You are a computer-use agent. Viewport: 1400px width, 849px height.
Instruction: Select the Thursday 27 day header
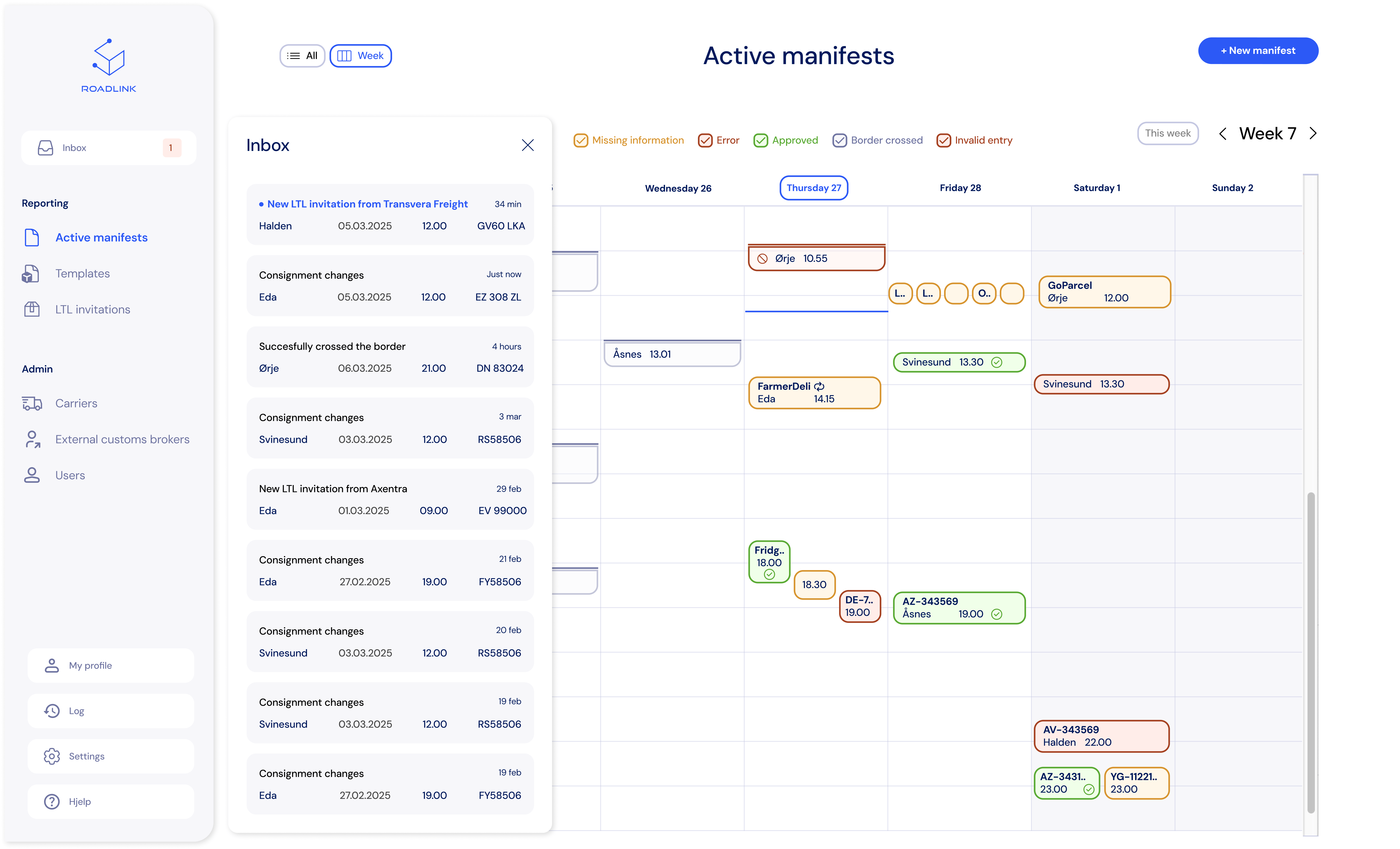814,188
